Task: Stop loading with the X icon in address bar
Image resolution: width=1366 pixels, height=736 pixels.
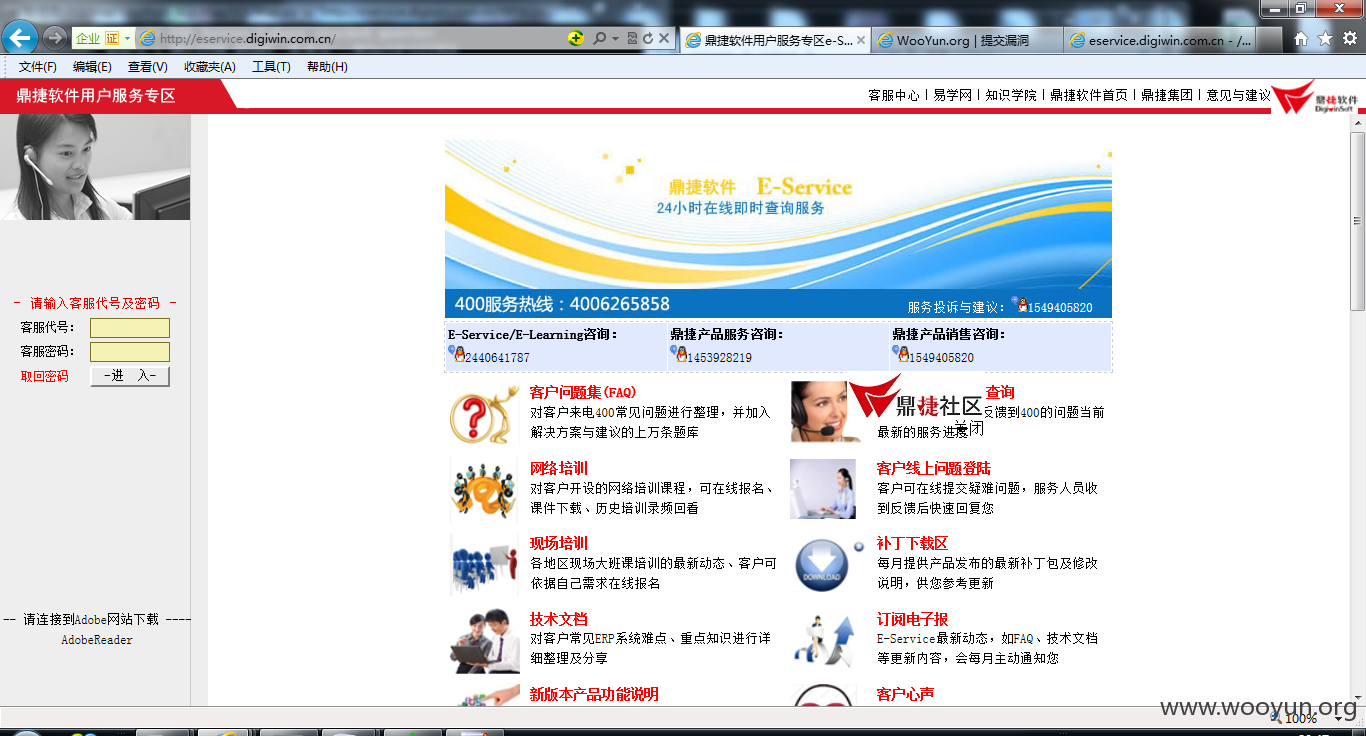Action: 664,38
